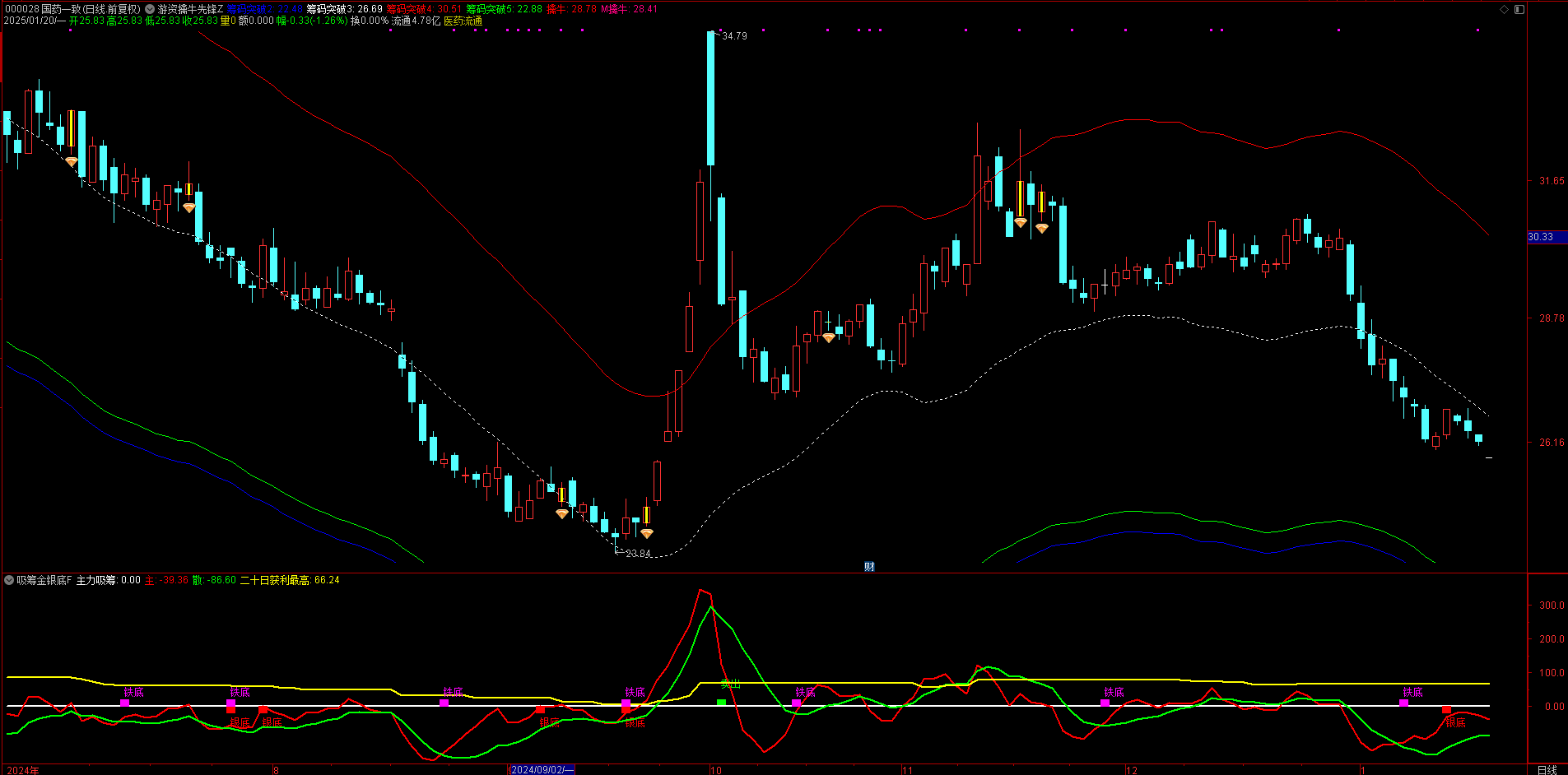This screenshot has width=1568, height=775.
Task: Click the 筹码突破5: 22.88 value
Action: (x=504, y=9)
